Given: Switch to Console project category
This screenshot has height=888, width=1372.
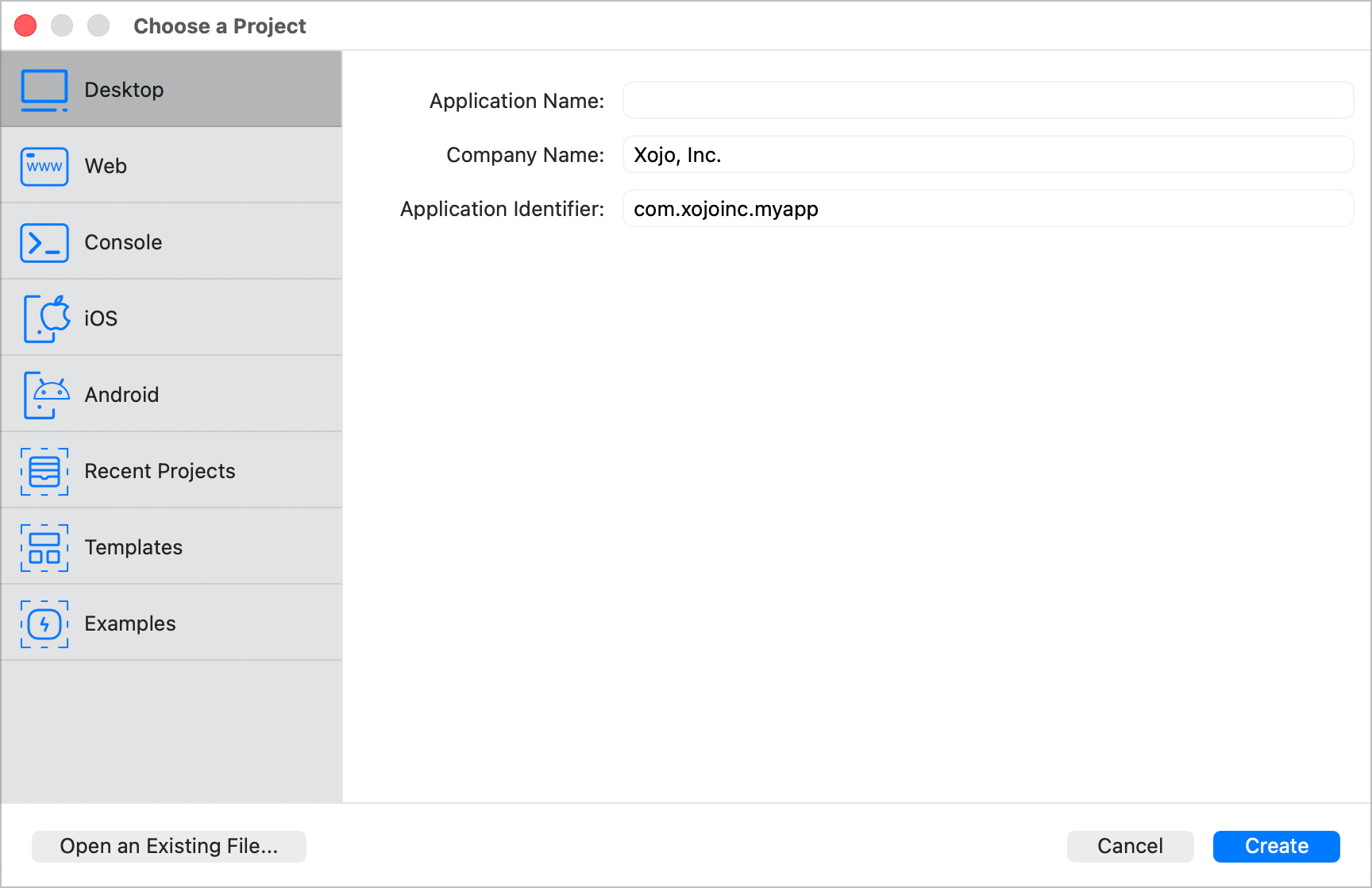Looking at the screenshot, I should (x=123, y=242).
